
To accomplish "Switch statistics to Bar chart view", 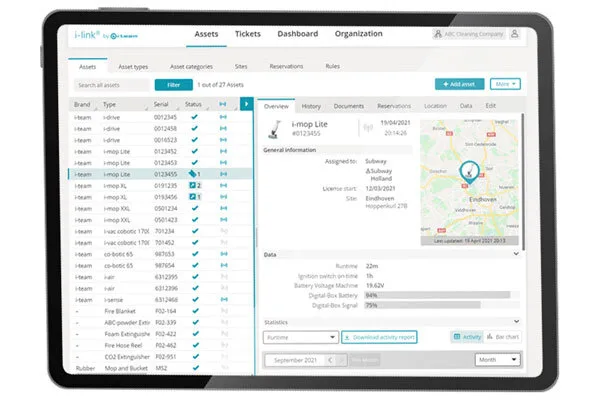I will (x=503, y=337).
